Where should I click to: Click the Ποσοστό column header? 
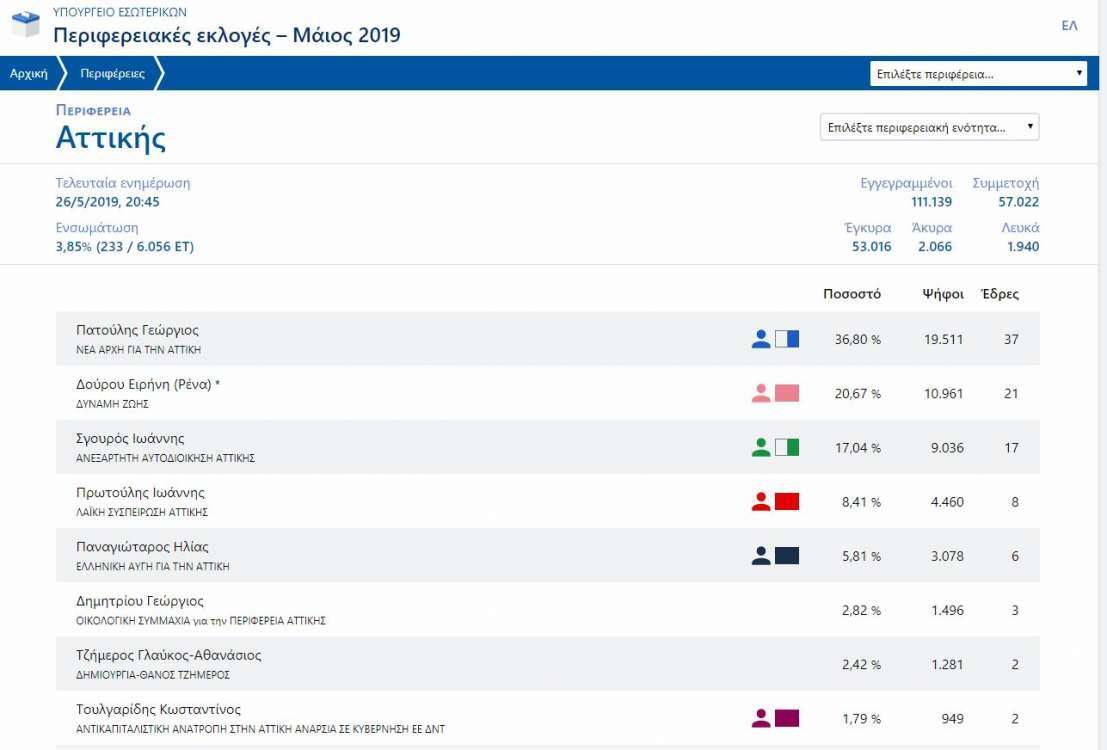tap(851, 294)
